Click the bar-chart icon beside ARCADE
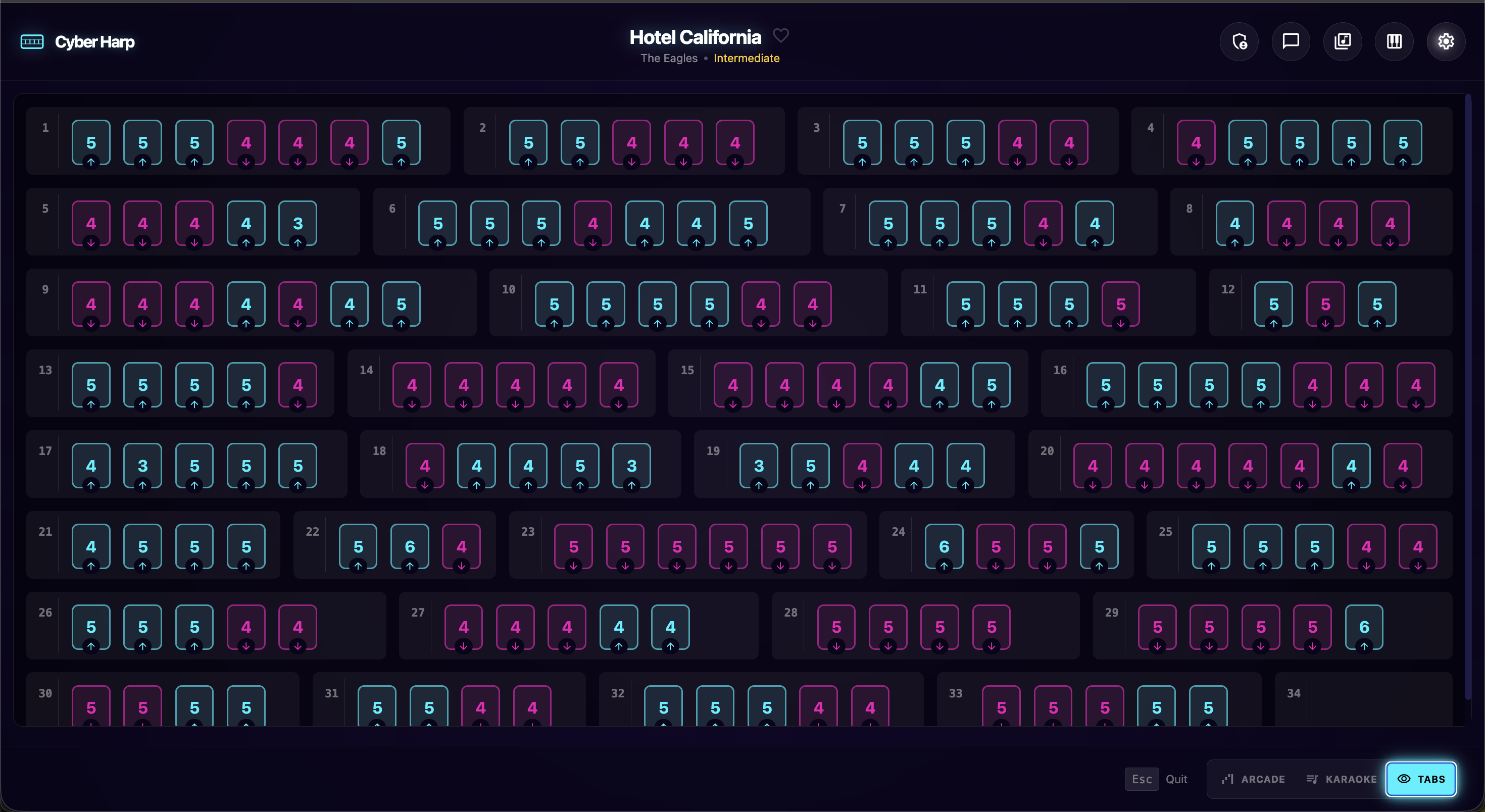1485x812 pixels. 1227,779
